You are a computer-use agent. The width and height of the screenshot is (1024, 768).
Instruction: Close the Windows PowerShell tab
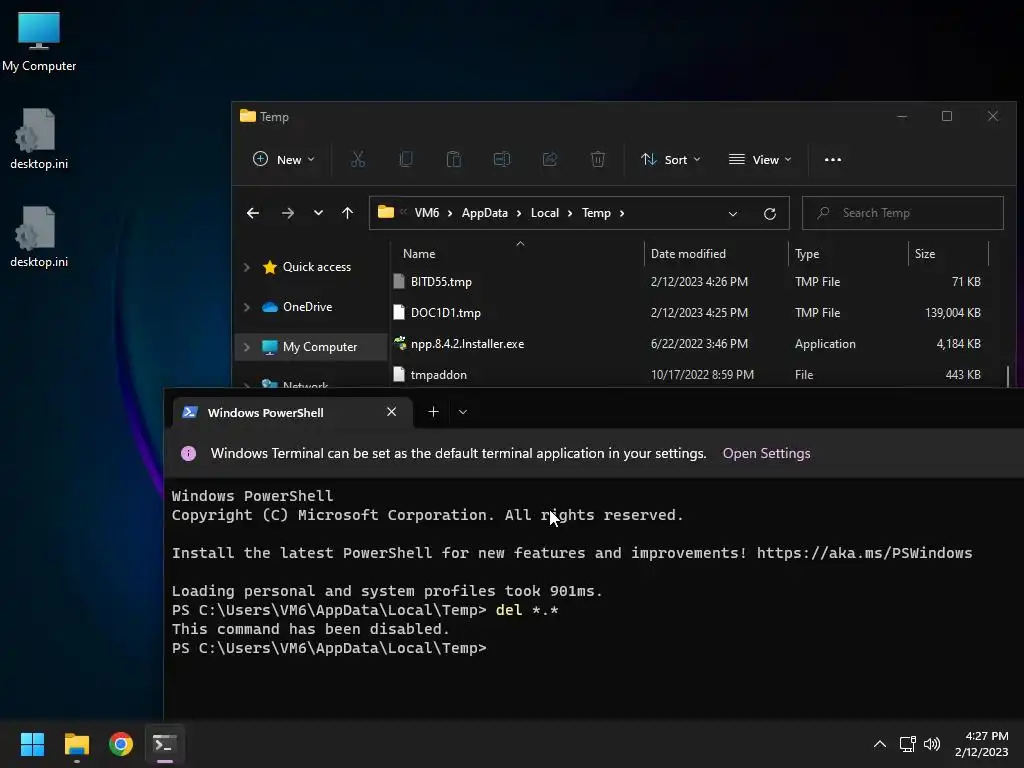(x=391, y=411)
